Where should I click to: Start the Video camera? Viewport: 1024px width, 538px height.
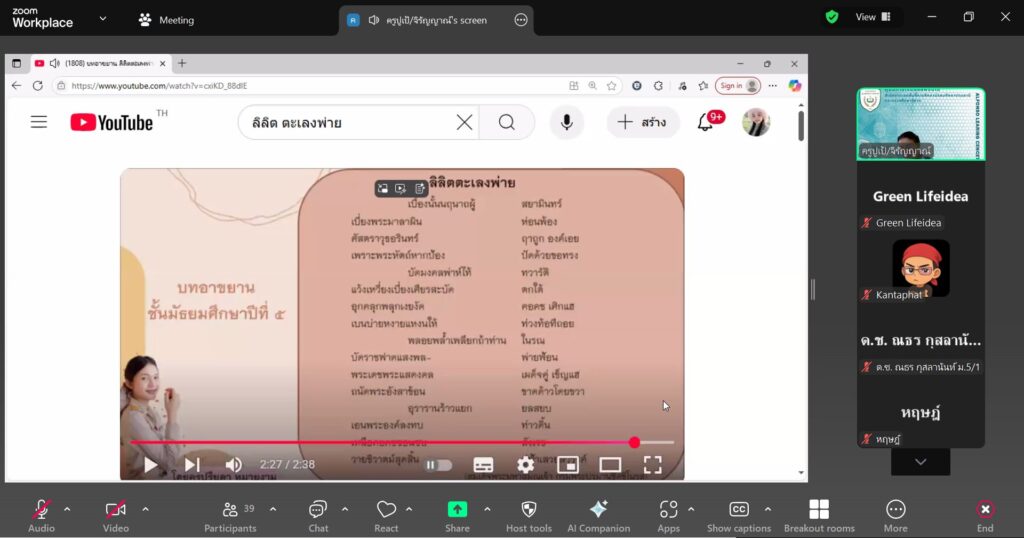coord(116,516)
